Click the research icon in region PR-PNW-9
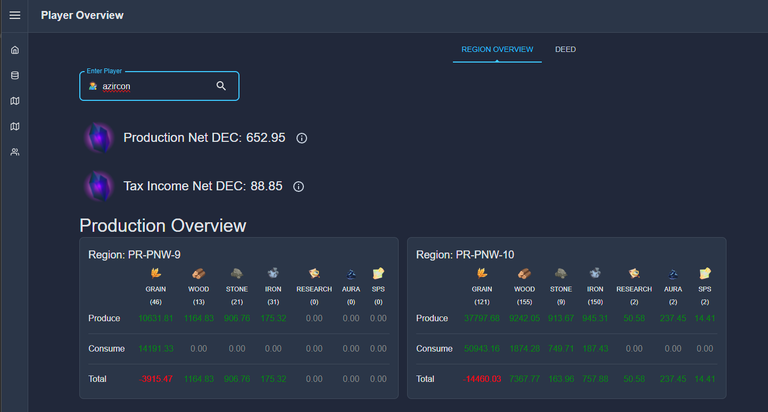Viewport: 768px width, 412px height. pyautogui.click(x=314, y=273)
